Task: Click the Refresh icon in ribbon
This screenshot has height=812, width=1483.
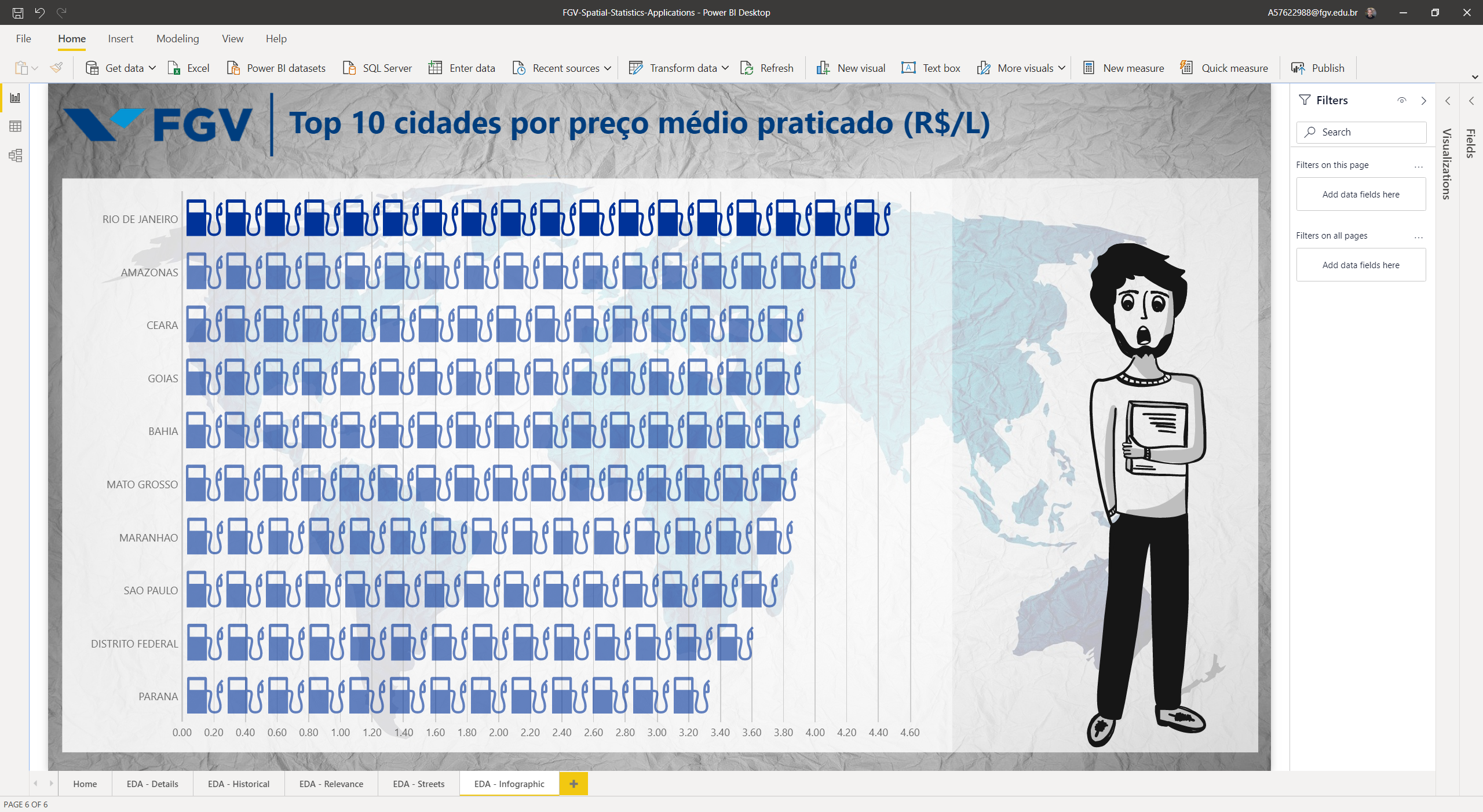Action: click(747, 68)
